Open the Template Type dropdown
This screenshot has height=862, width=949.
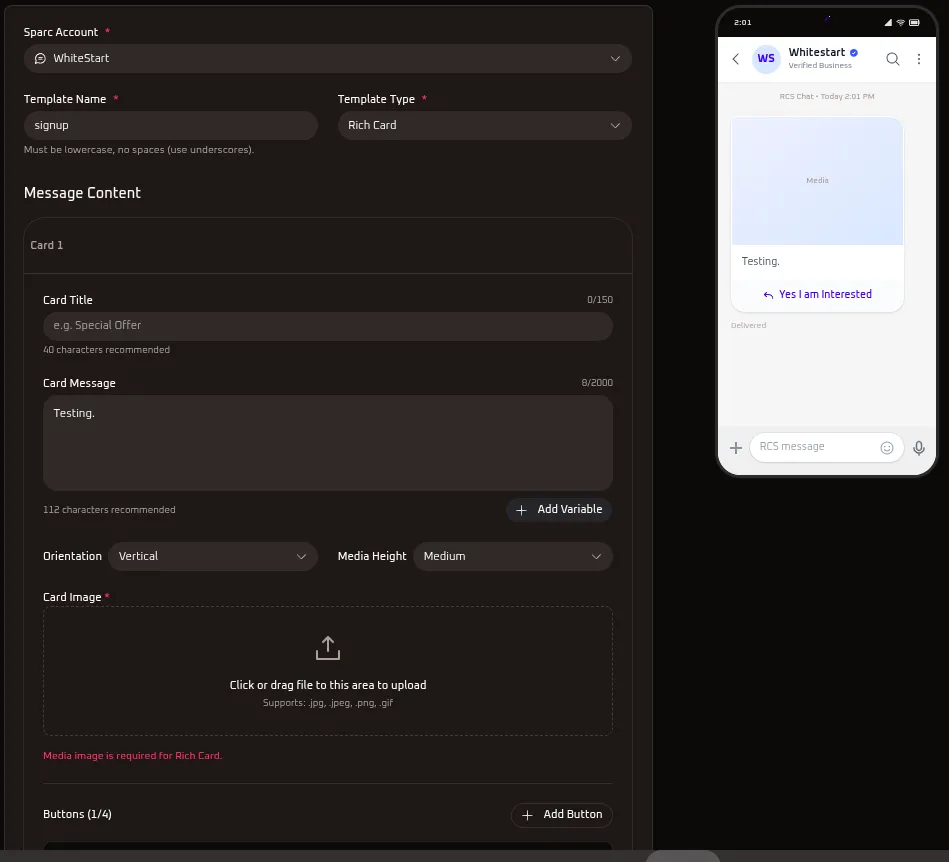pyautogui.click(x=485, y=125)
